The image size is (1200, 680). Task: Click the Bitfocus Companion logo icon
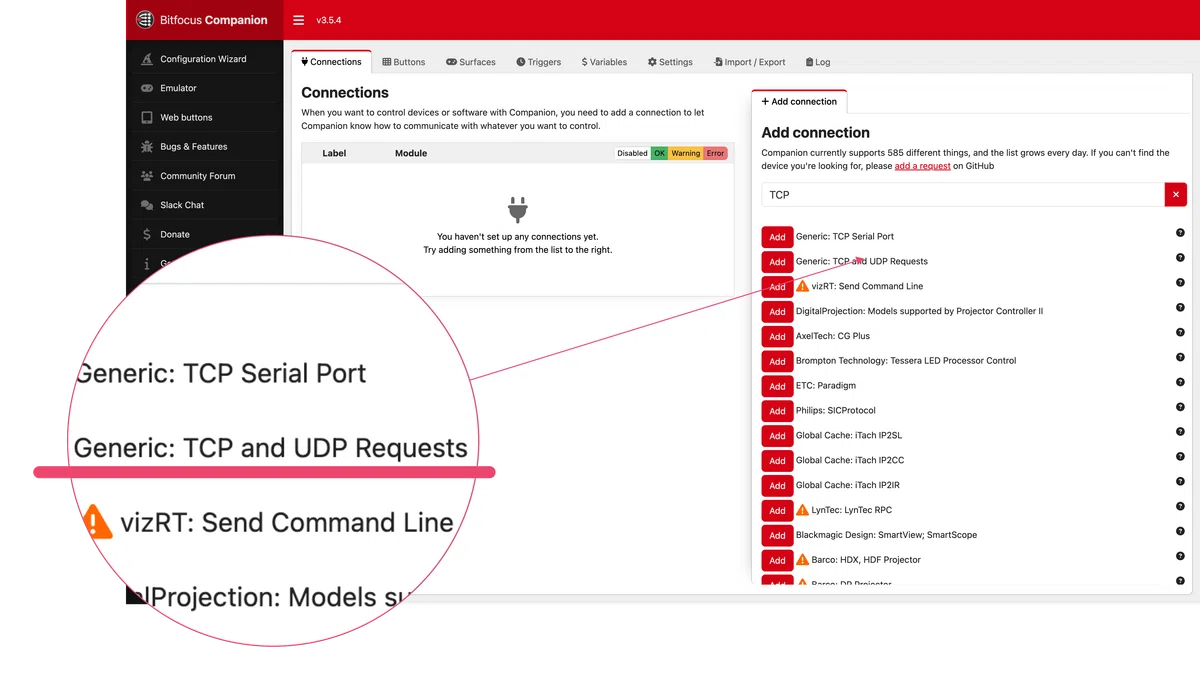(x=145, y=19)
